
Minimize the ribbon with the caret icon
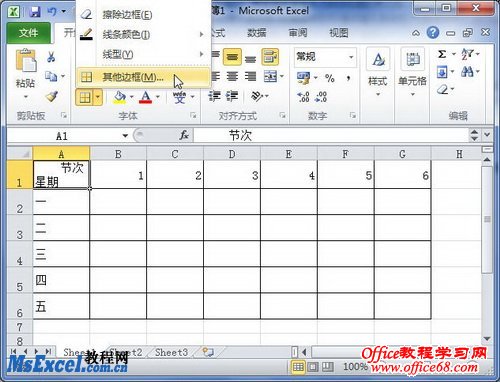click(416, 33)
